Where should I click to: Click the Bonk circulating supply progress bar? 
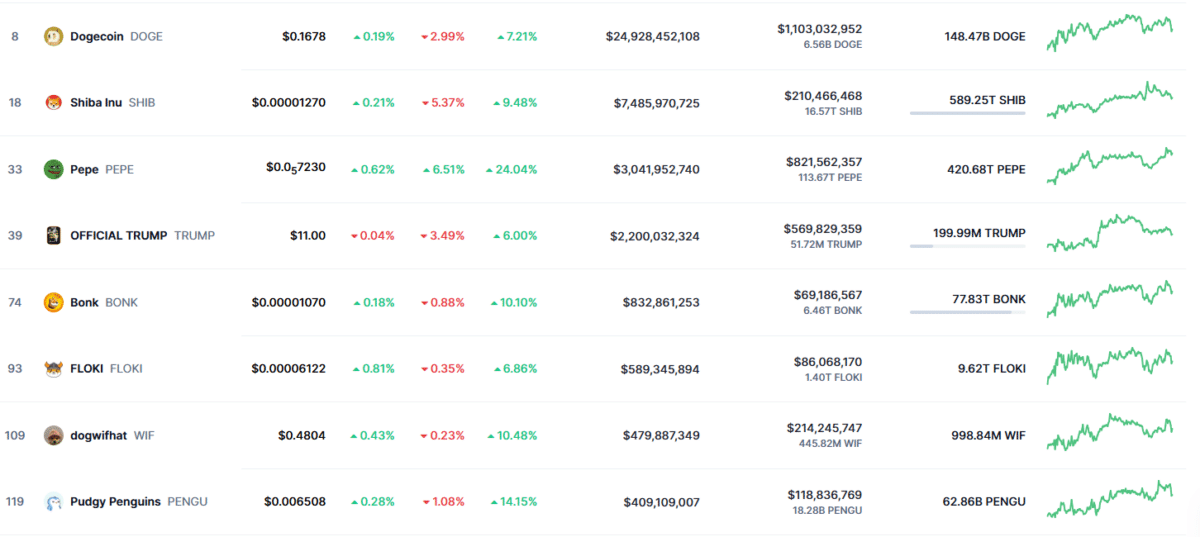[967, 312]
